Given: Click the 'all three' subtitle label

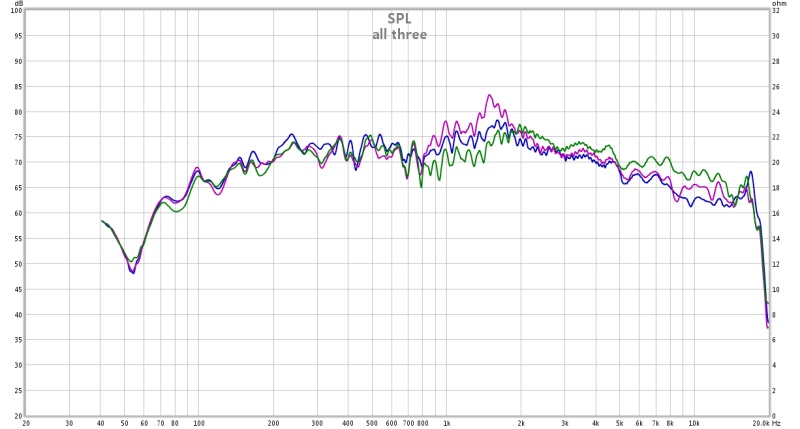Looking at the screenshot, I should (x=400, y=34).
